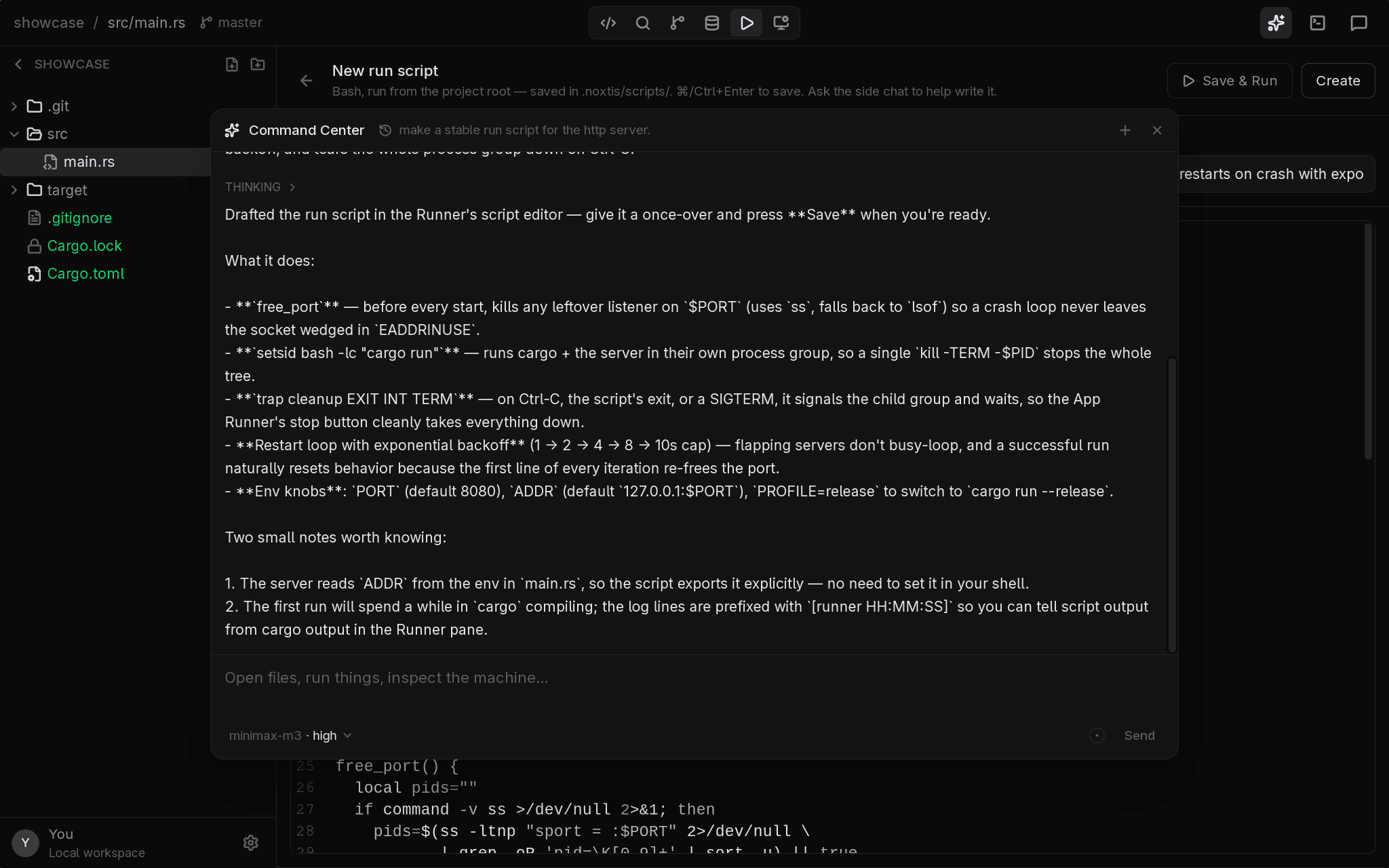Select the Runner play icon in toolbar
This screenshot has width=1389, height=868.
(747, 23)
